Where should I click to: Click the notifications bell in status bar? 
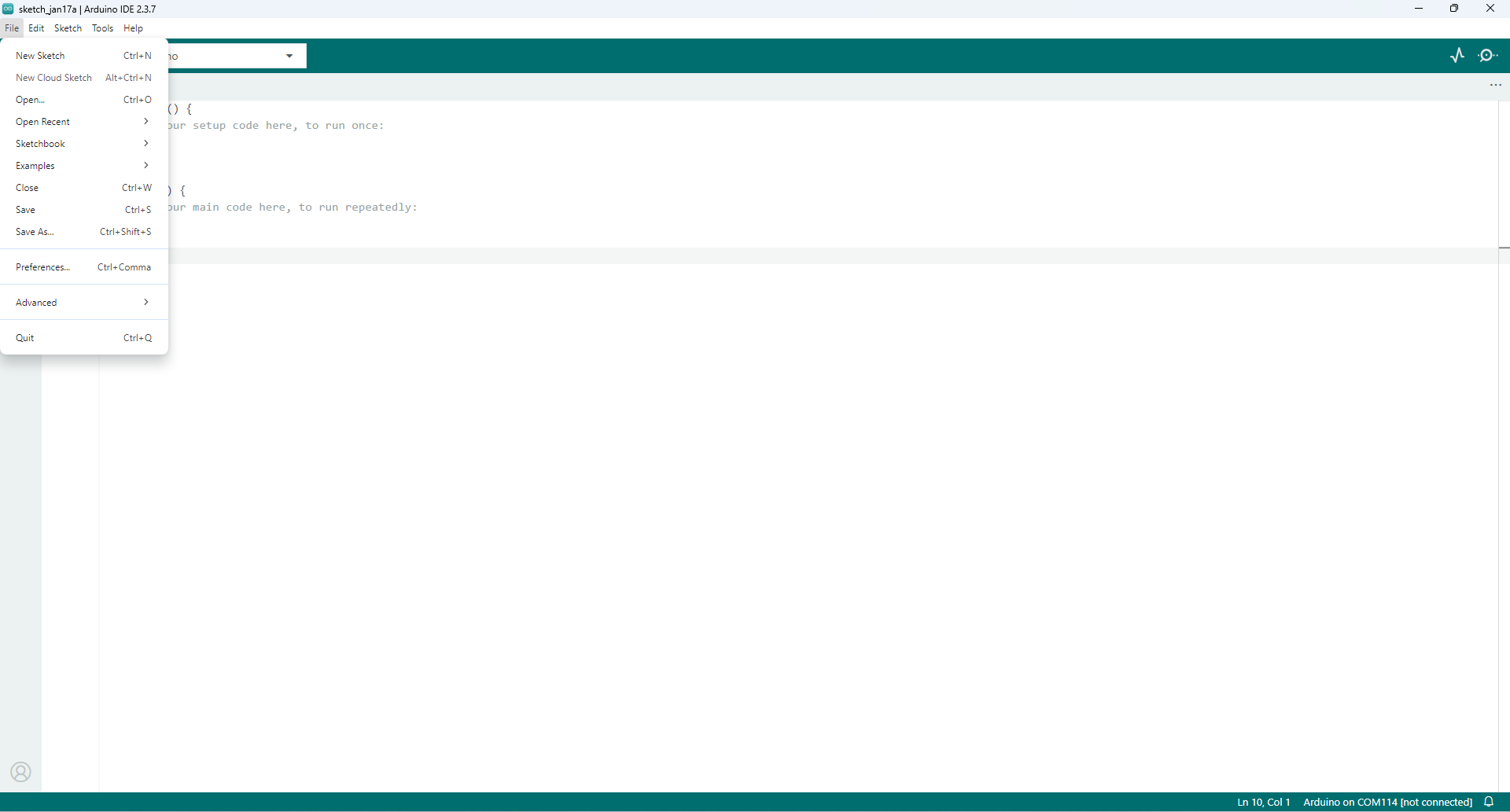click(x=1489, y=802)
